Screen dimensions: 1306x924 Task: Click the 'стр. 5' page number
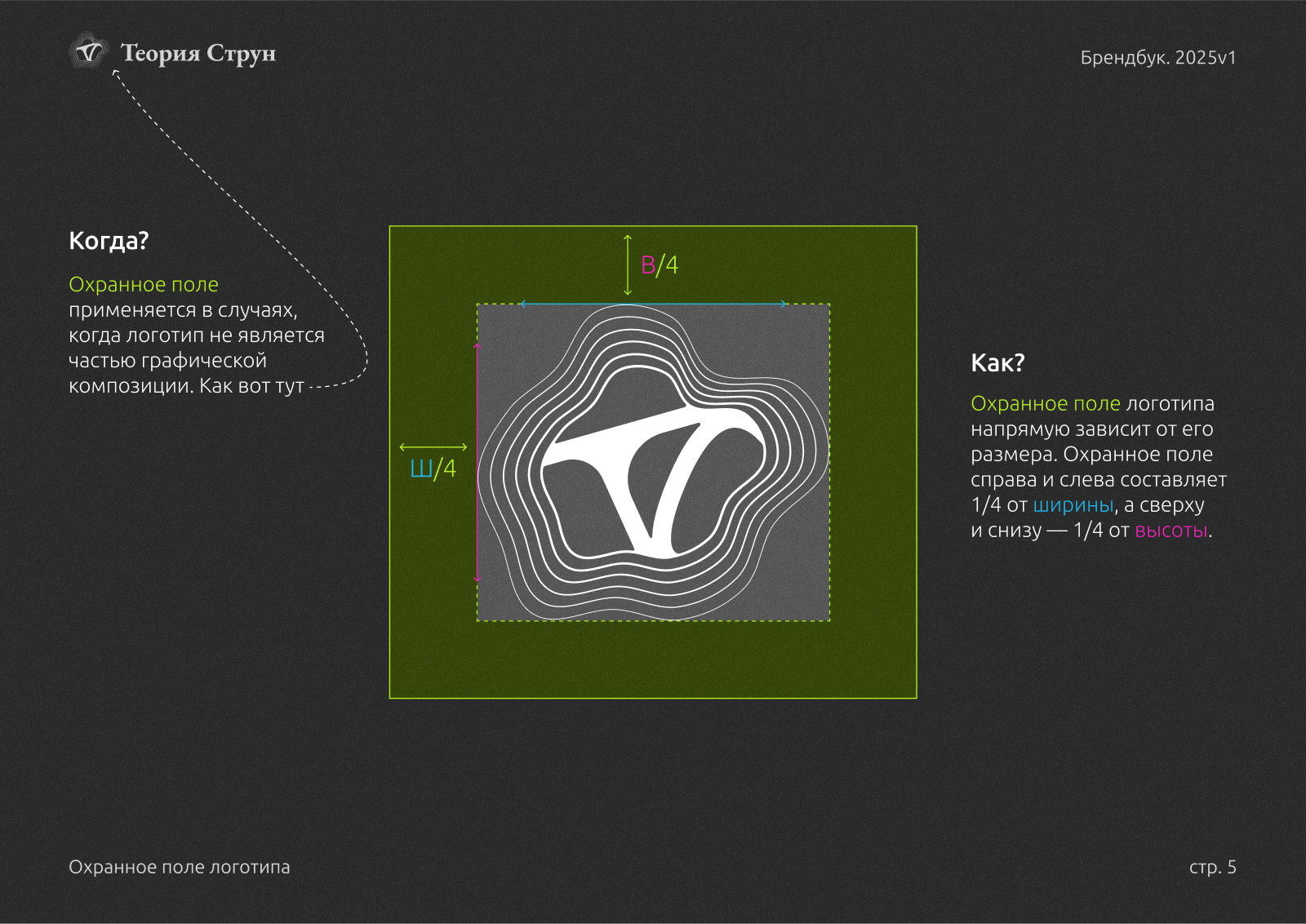(1212, 867)
